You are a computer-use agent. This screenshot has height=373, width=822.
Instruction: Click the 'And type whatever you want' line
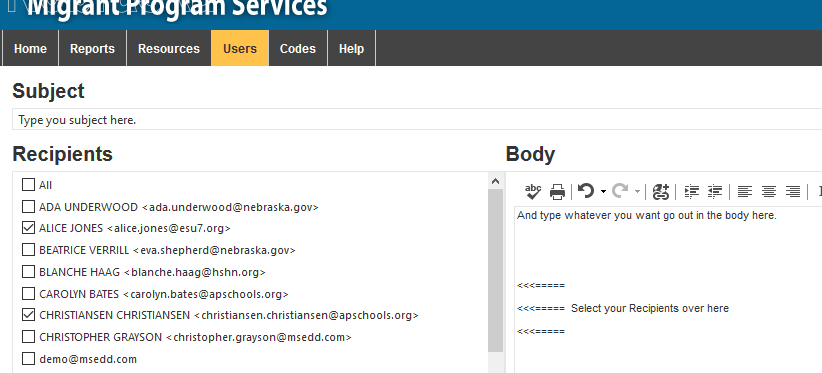tap(646, 215)
